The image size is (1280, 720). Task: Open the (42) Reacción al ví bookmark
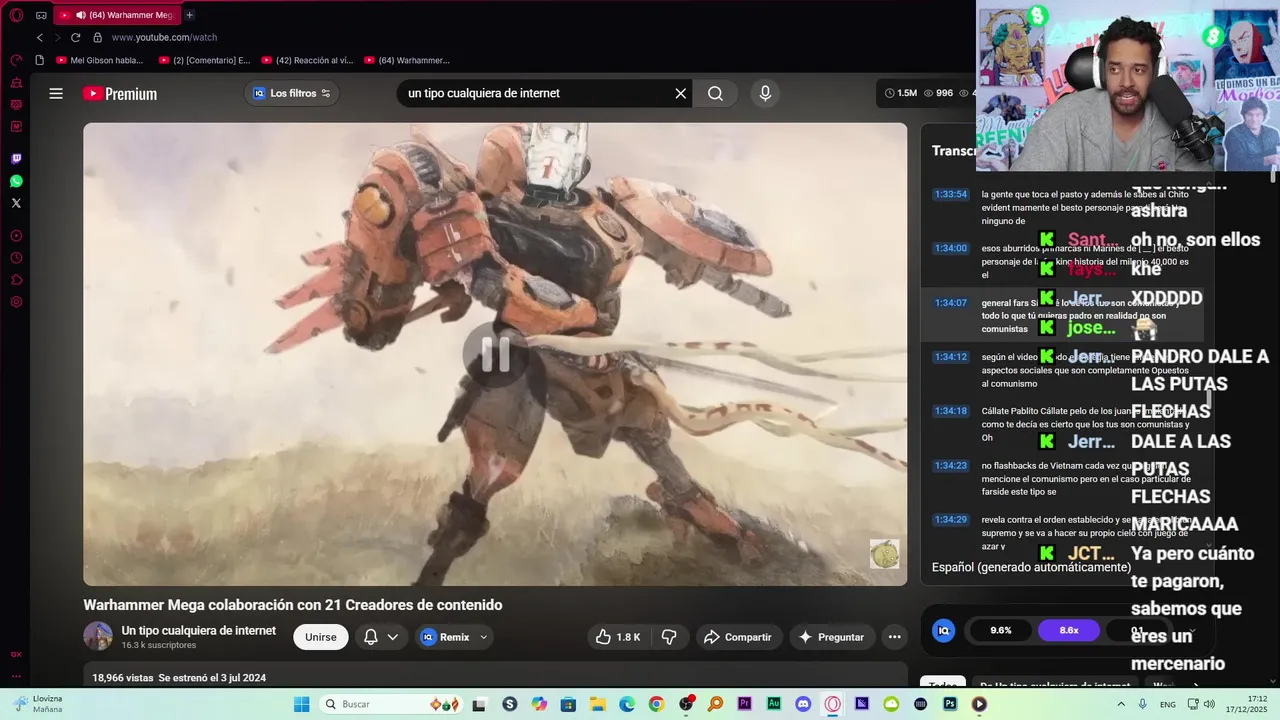(x=307, y=60)
